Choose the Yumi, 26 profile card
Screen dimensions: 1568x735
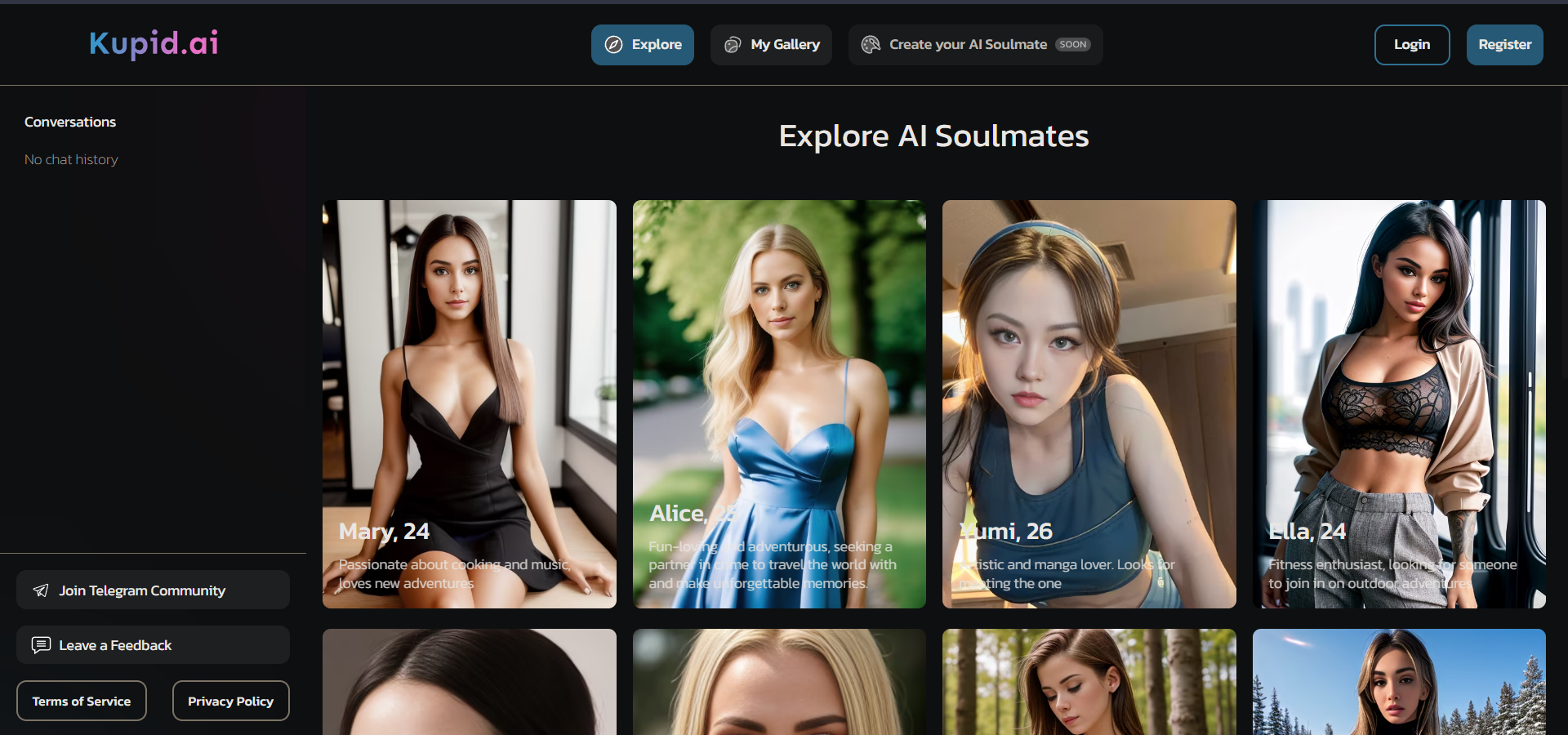1089,403
